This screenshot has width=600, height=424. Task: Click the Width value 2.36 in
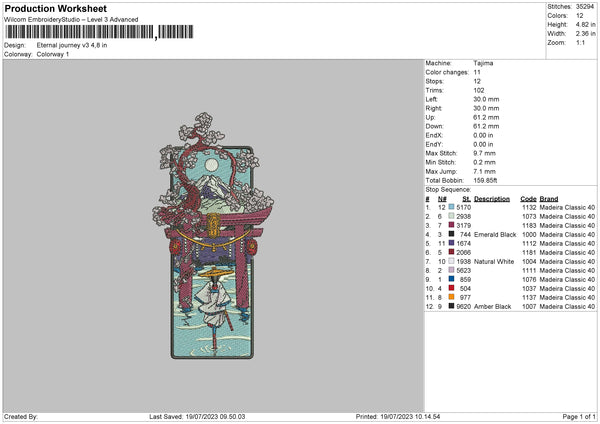pyautogui.click(x=586, y=34)
